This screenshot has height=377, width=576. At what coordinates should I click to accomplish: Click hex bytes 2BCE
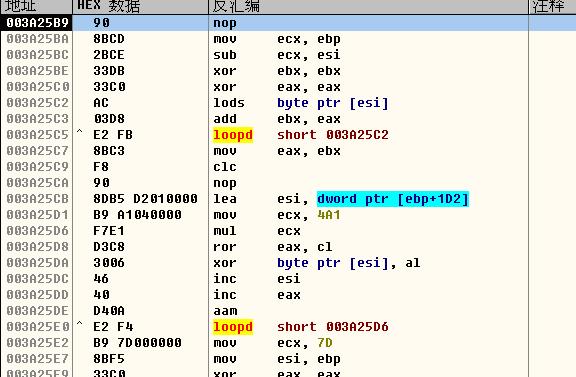coord(109,55)
